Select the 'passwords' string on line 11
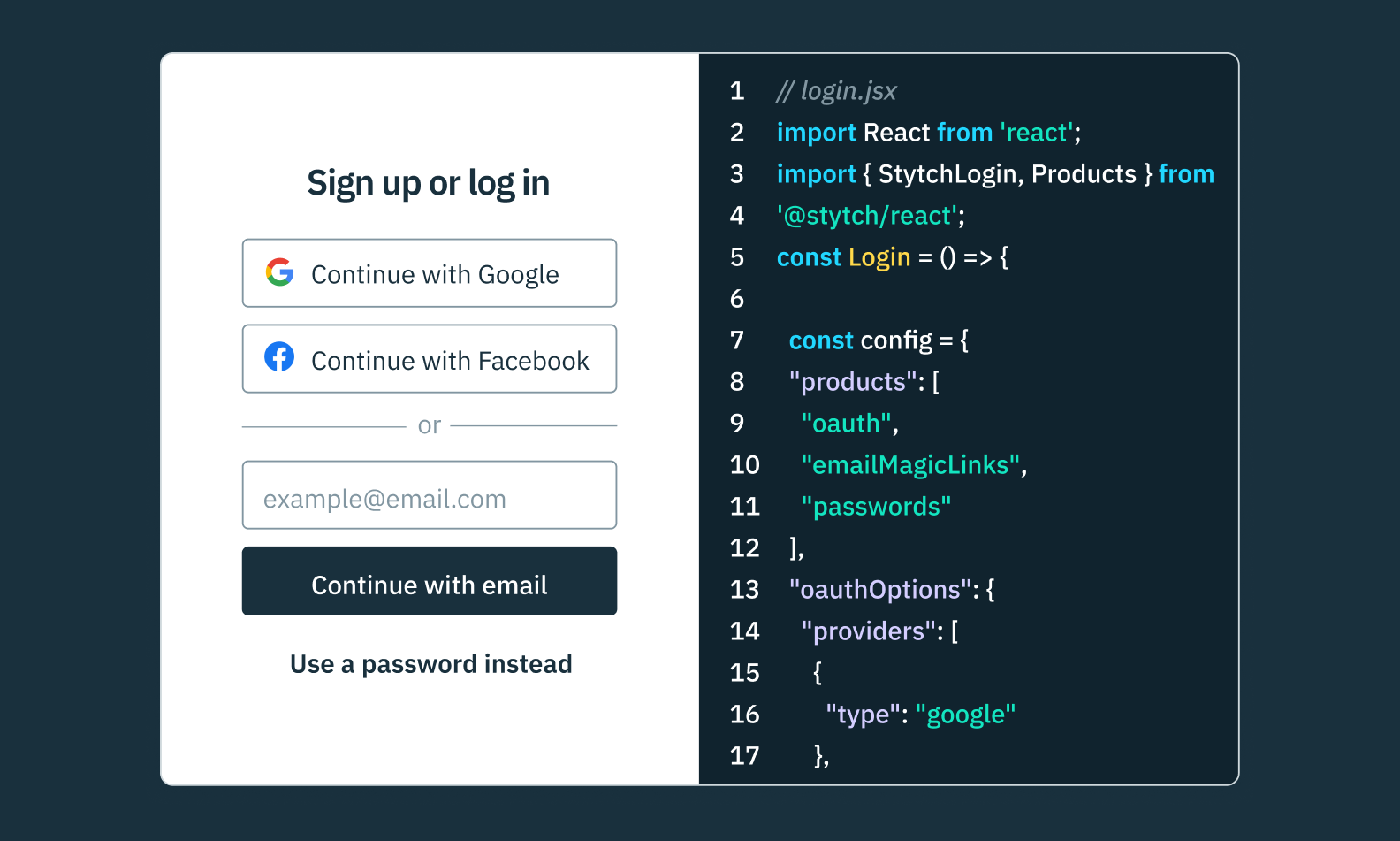This screenshot has height=841, width=1400. pos(876,506)
